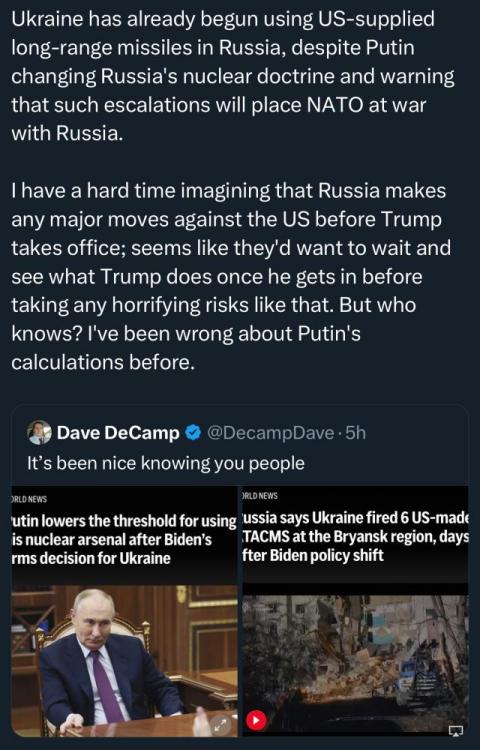
Task: Click the photo of Putin seated at desk
Action: pos(125,661)
